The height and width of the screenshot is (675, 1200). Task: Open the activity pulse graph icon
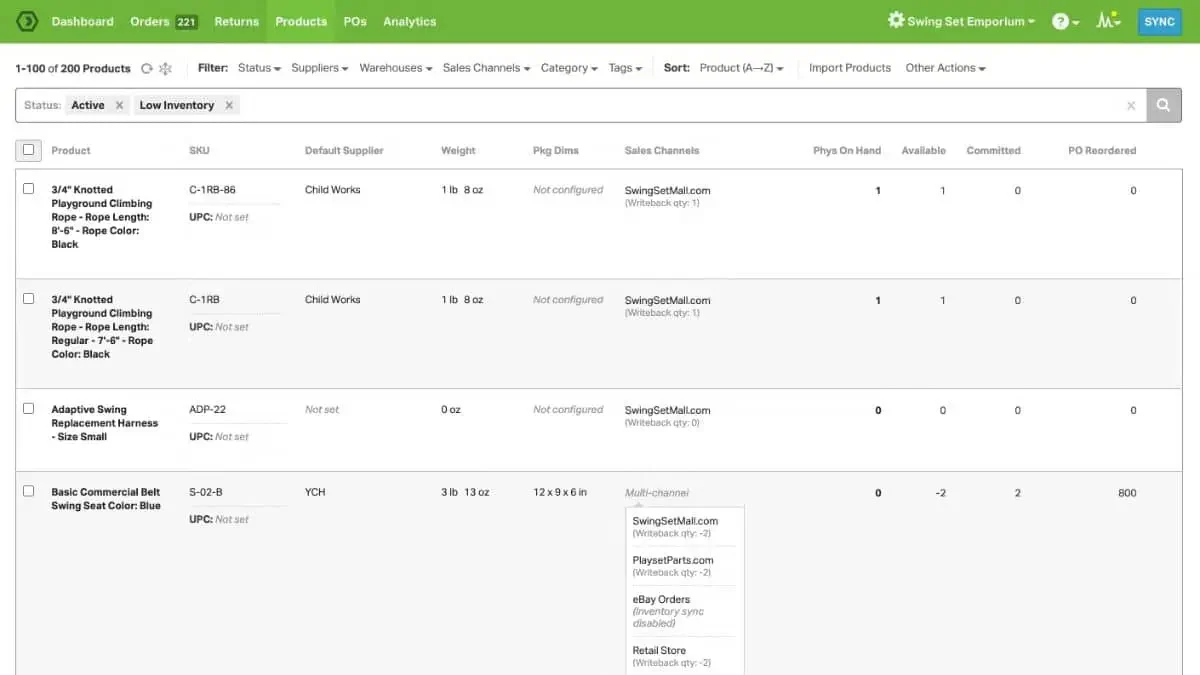[1108, 20]
